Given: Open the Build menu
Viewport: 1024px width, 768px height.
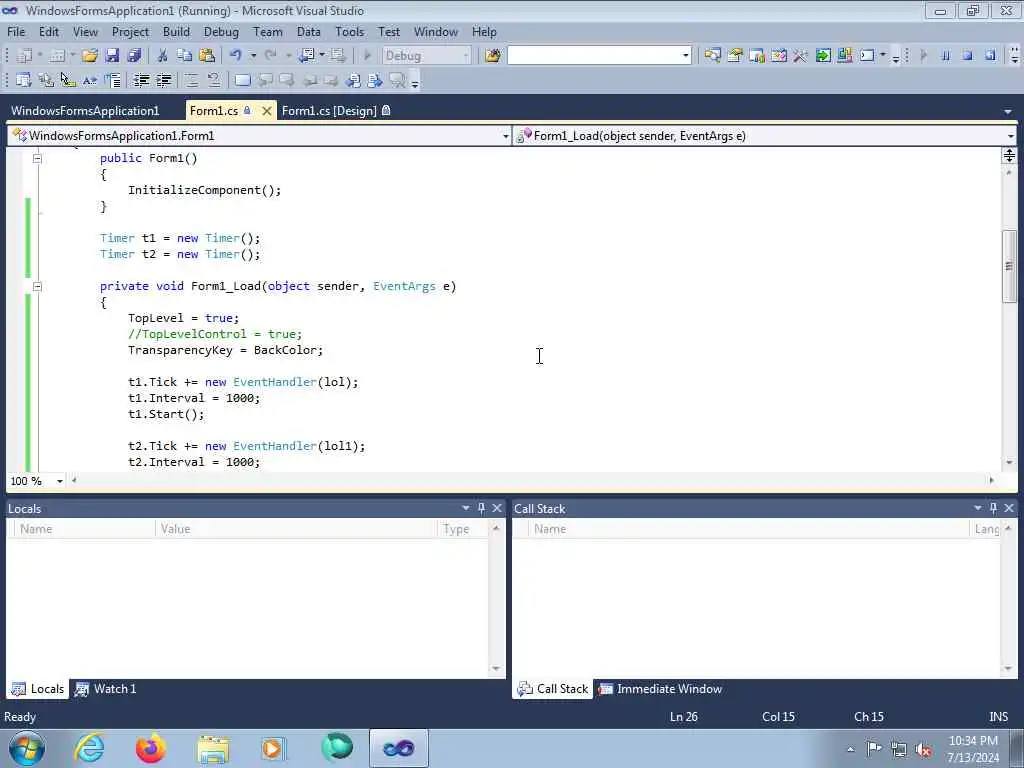Looking at the screenshot, I should tap(176, 31).
